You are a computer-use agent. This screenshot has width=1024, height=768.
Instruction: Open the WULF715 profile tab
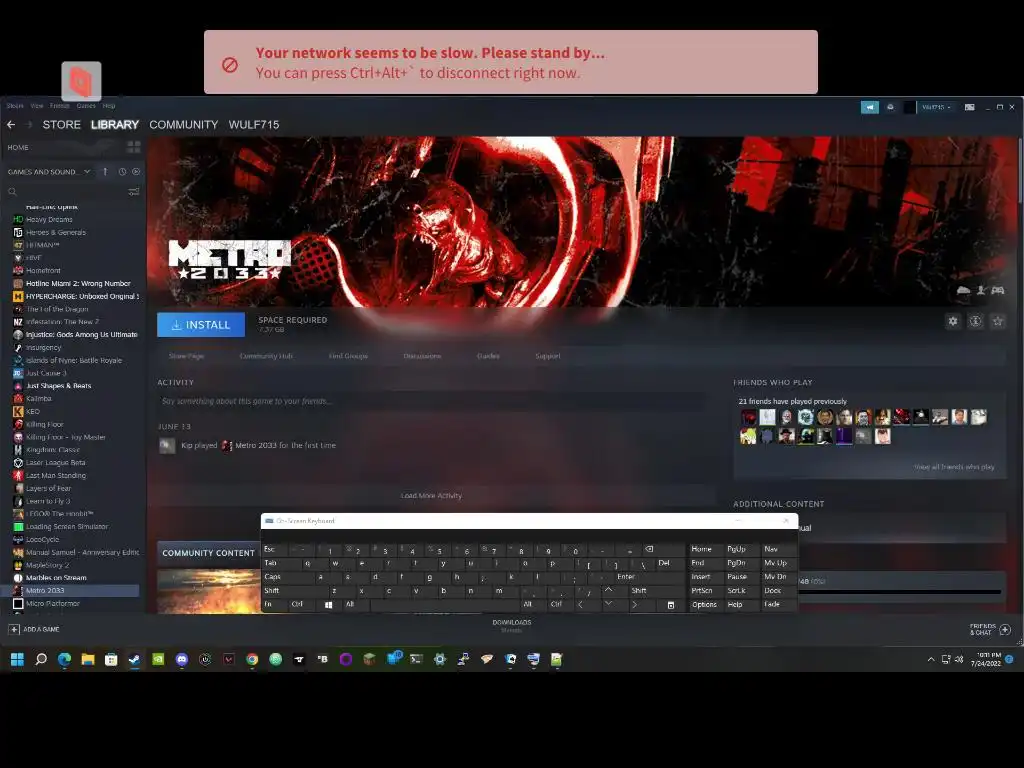pos(254,125)
